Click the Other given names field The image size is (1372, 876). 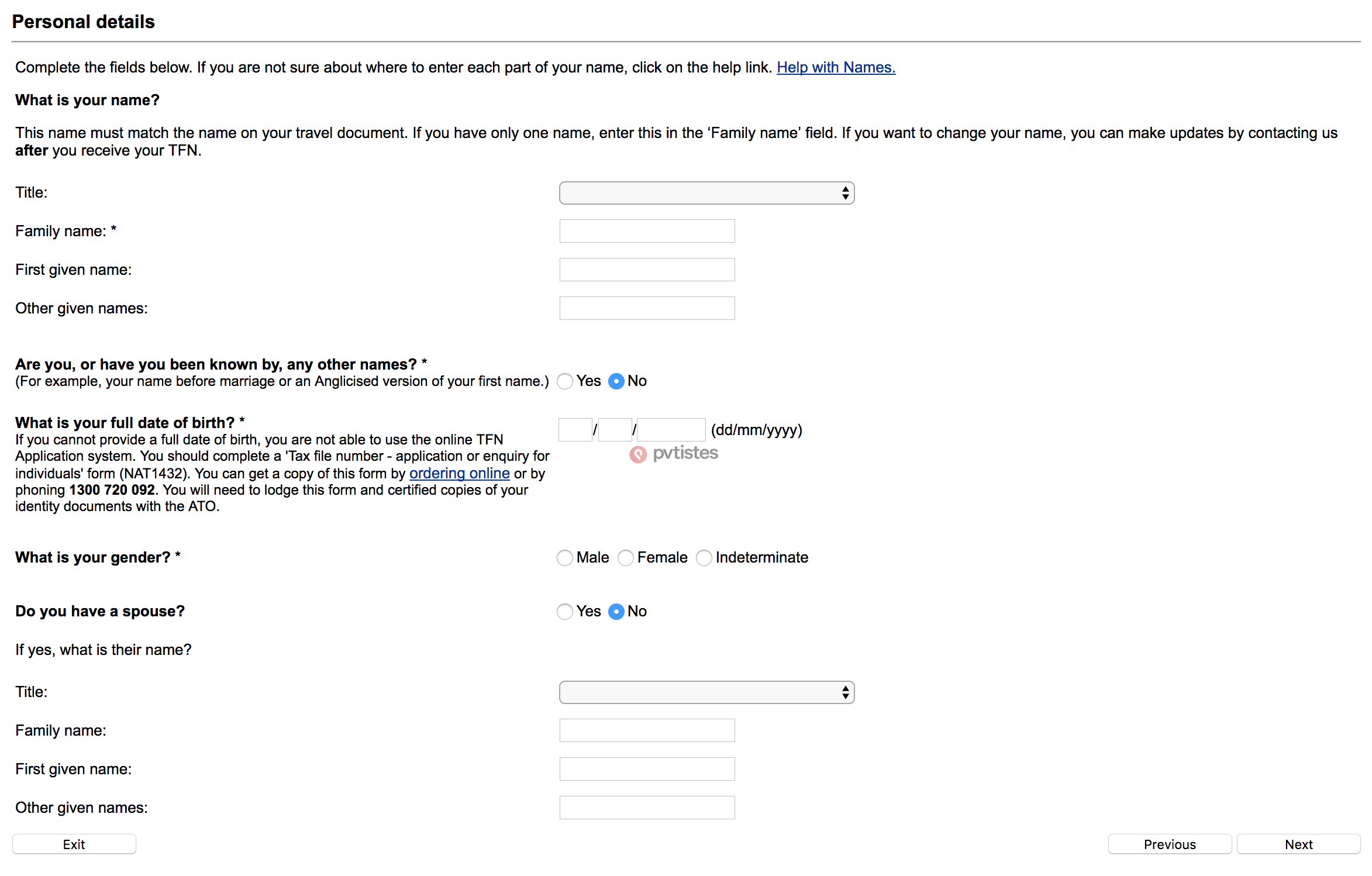[x=647, y=307]
